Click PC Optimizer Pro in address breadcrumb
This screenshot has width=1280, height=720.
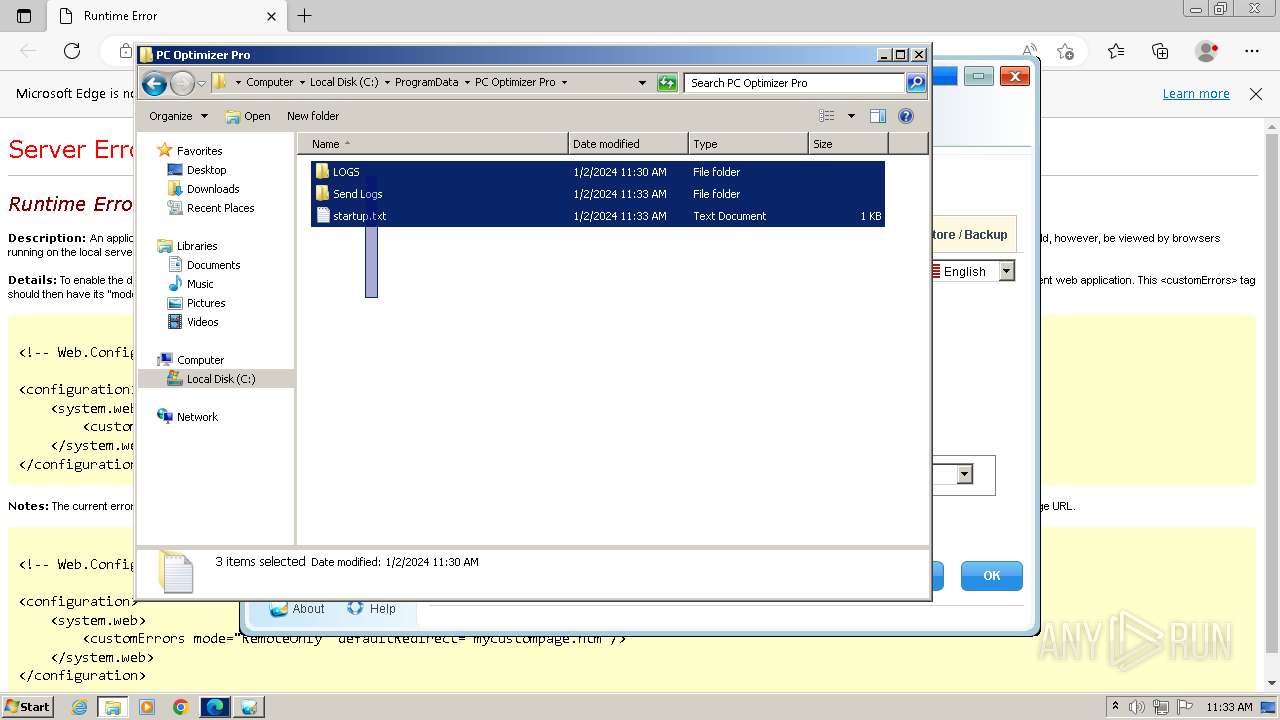515,83
